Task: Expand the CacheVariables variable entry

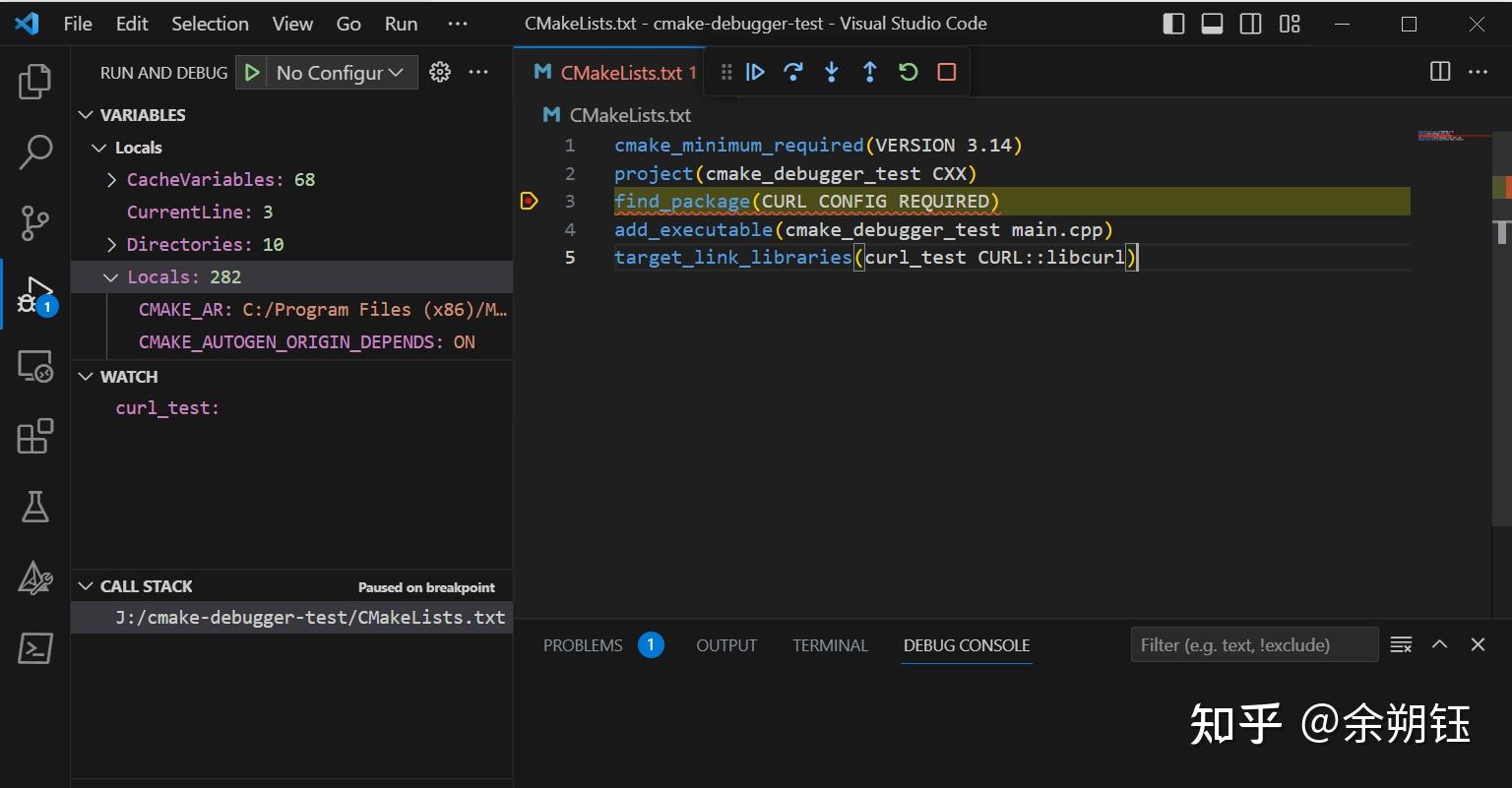Action: 110,179
